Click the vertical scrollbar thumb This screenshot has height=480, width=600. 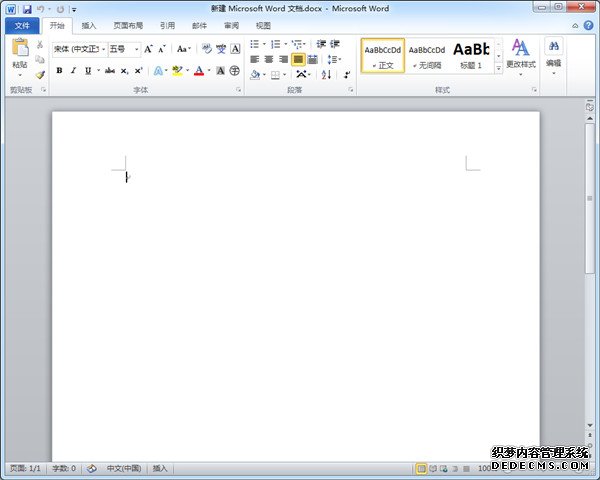[x=590, y=198]
